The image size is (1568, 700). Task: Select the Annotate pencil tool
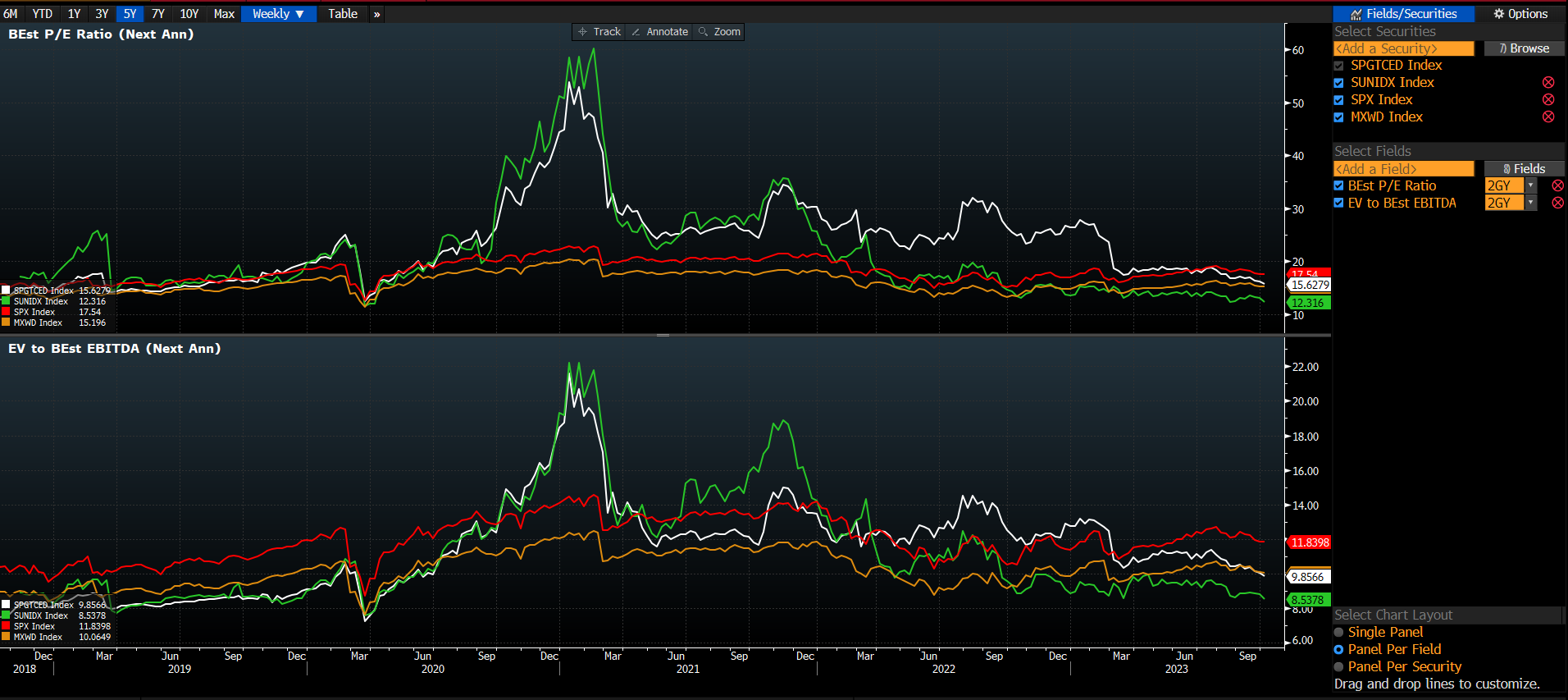659,32
